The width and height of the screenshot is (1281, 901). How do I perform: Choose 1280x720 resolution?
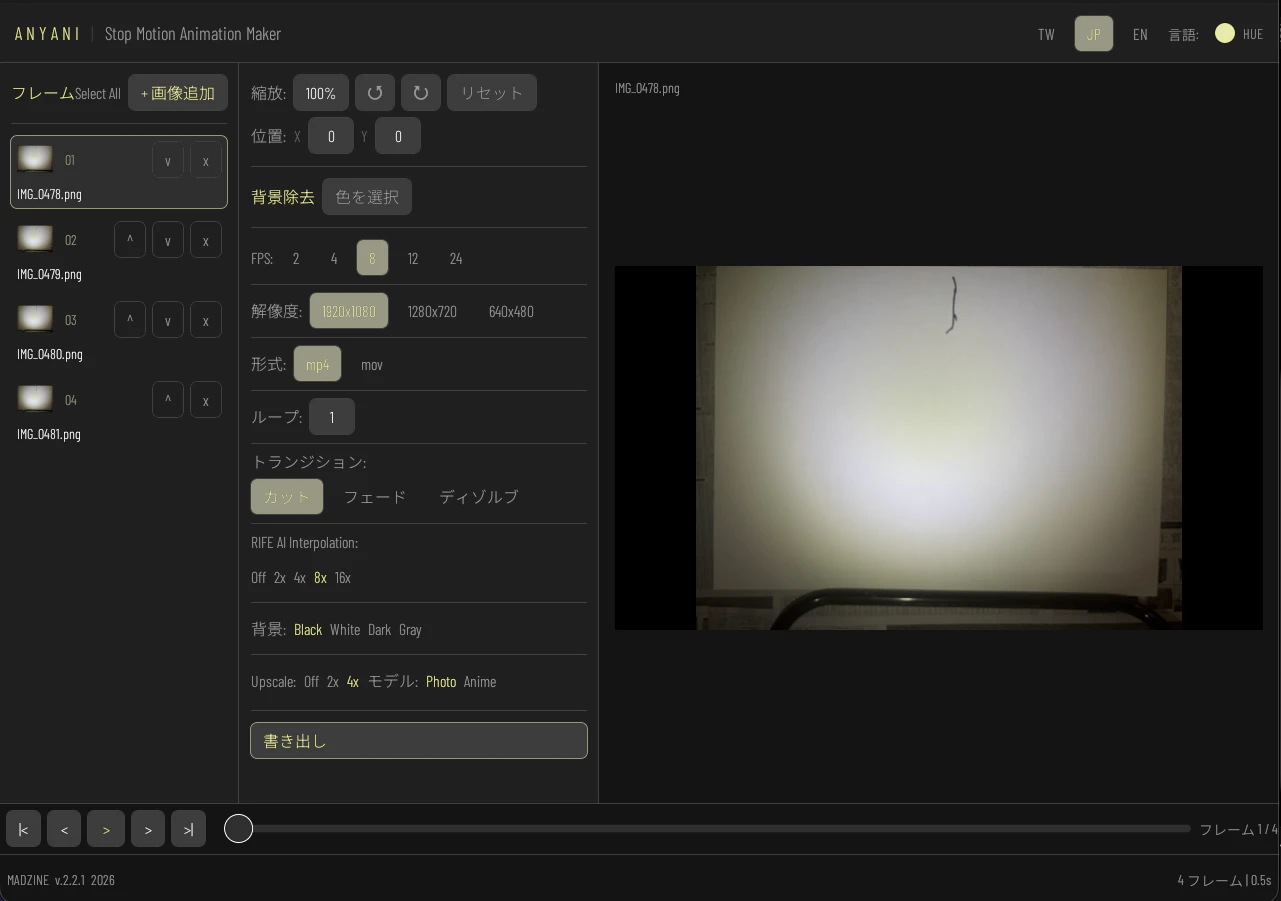[x=432, y=311]
